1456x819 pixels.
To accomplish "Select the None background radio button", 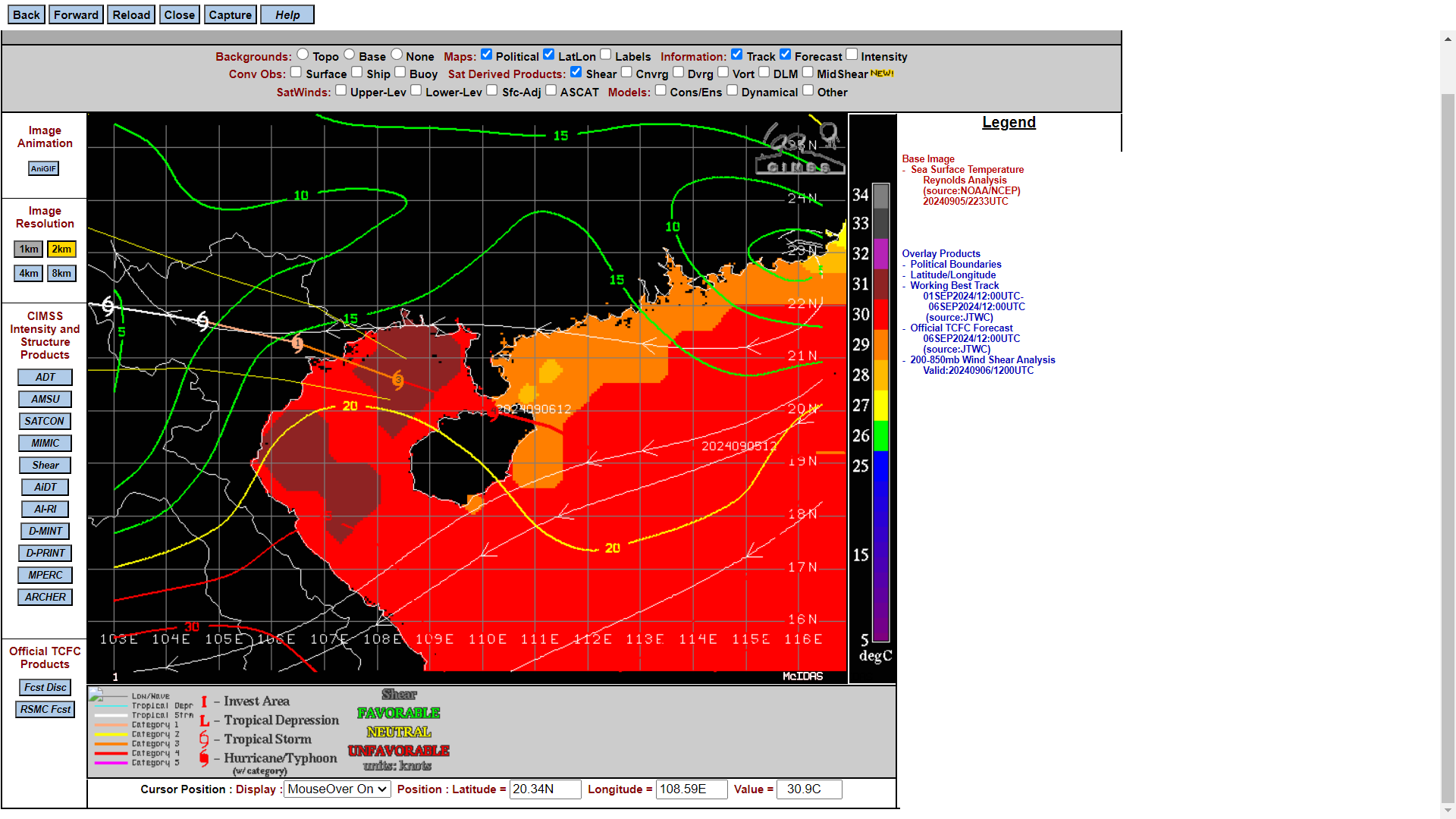I will point(397,55).
